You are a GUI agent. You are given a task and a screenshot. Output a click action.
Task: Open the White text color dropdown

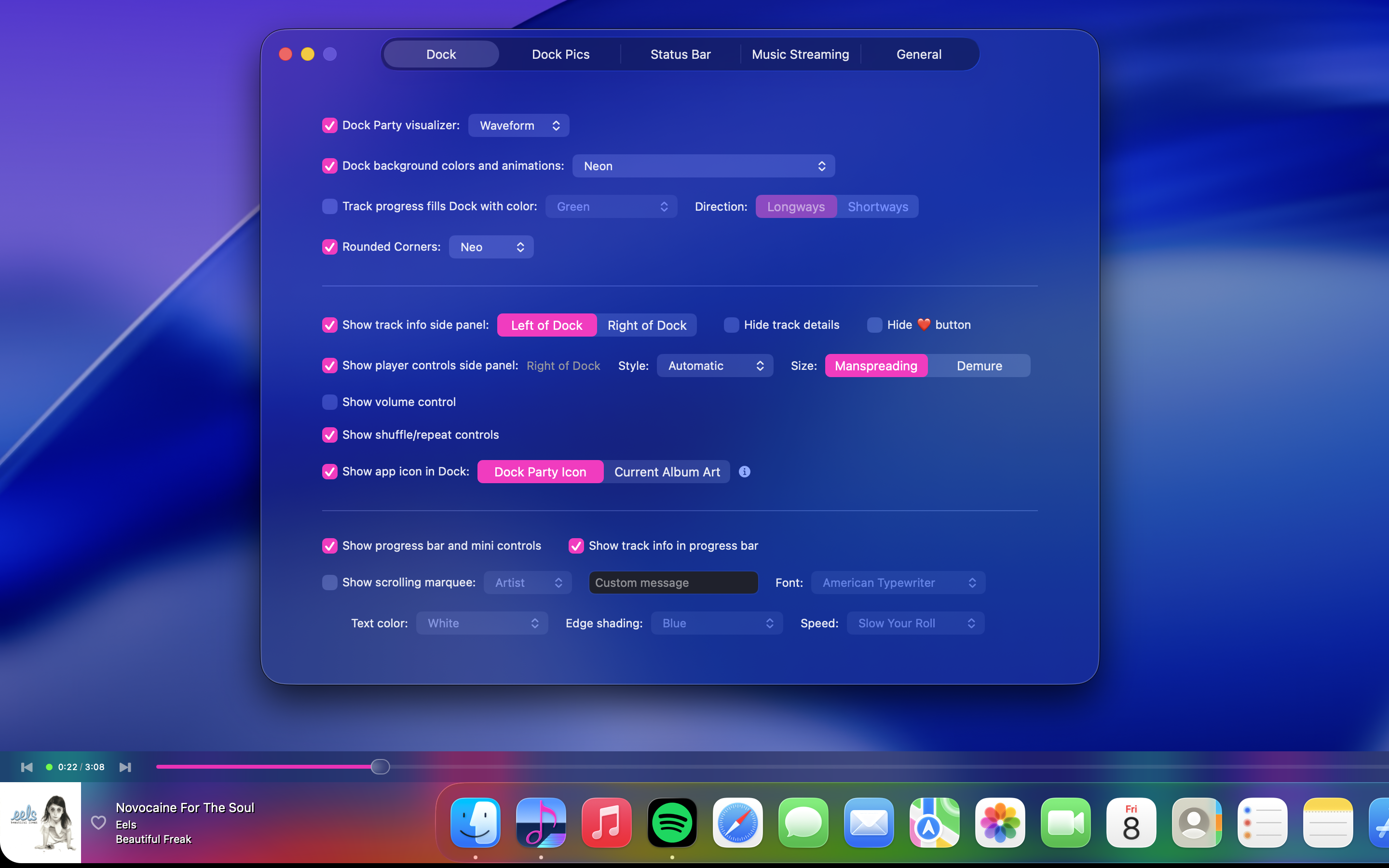pos(481,623)
